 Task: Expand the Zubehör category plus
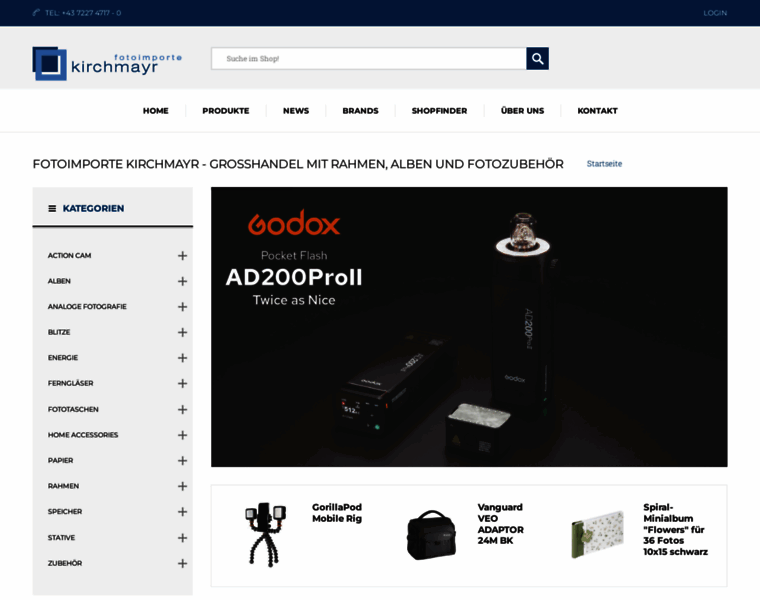click(182, 563)
